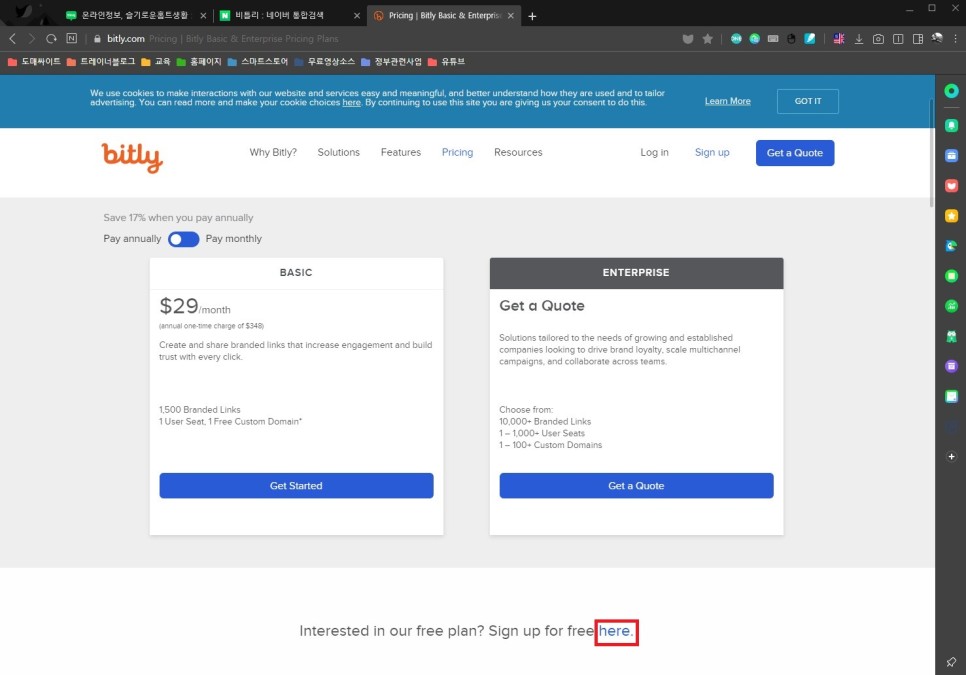Image resolution: width=966 pixels, height=675 pixels.
Task: Go back using the browser back arrow
Action: [12, 38]
